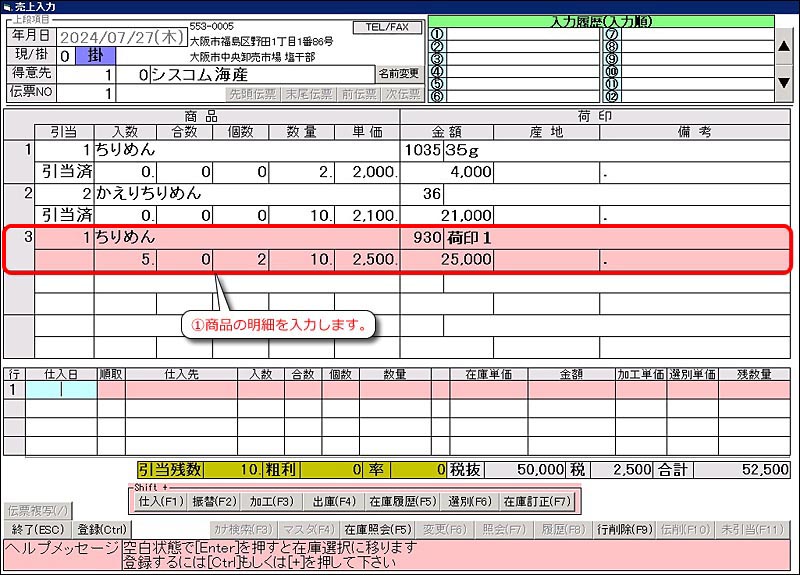Open 在庫訂正(F7) stock correction
800x575 pixels.
(537, 501)
